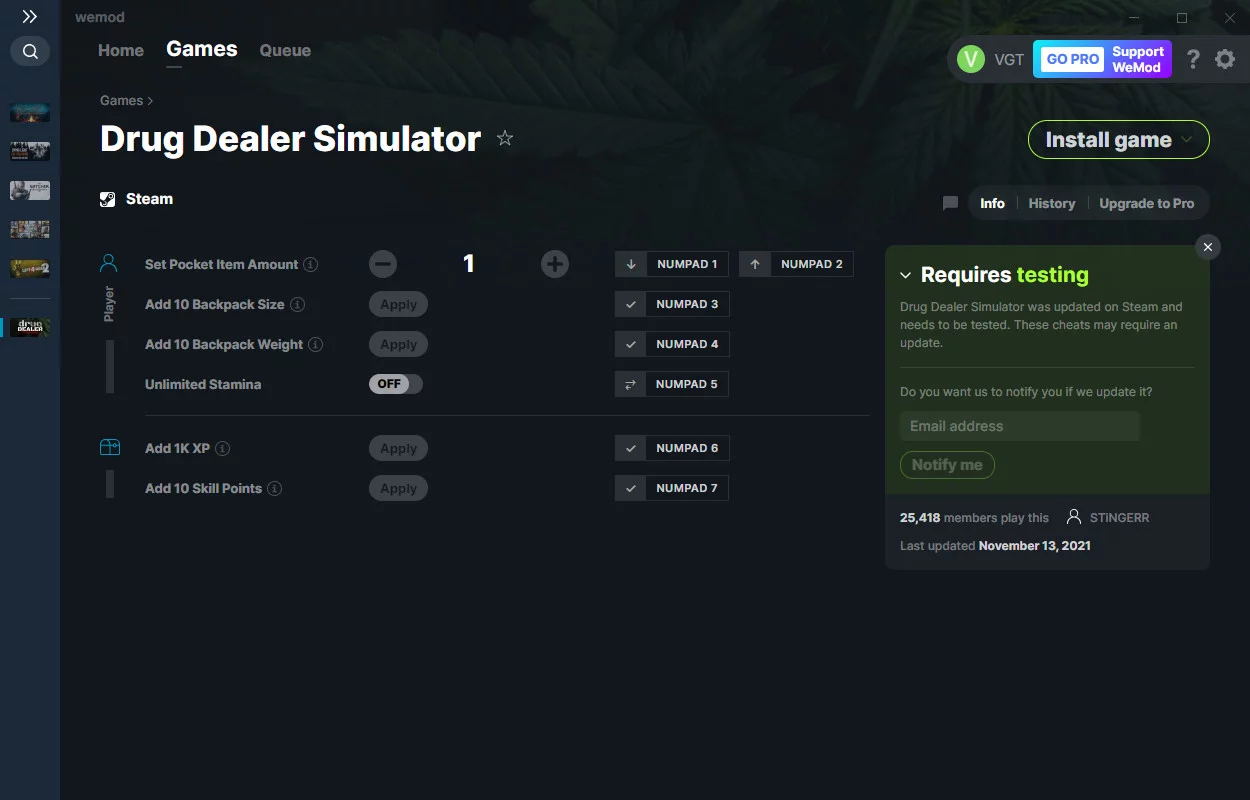Image resolution: width=1250 pixels, height=800 pixels.
Task: Open the first game thumbnail in sidebar
Action: (30, 112)
